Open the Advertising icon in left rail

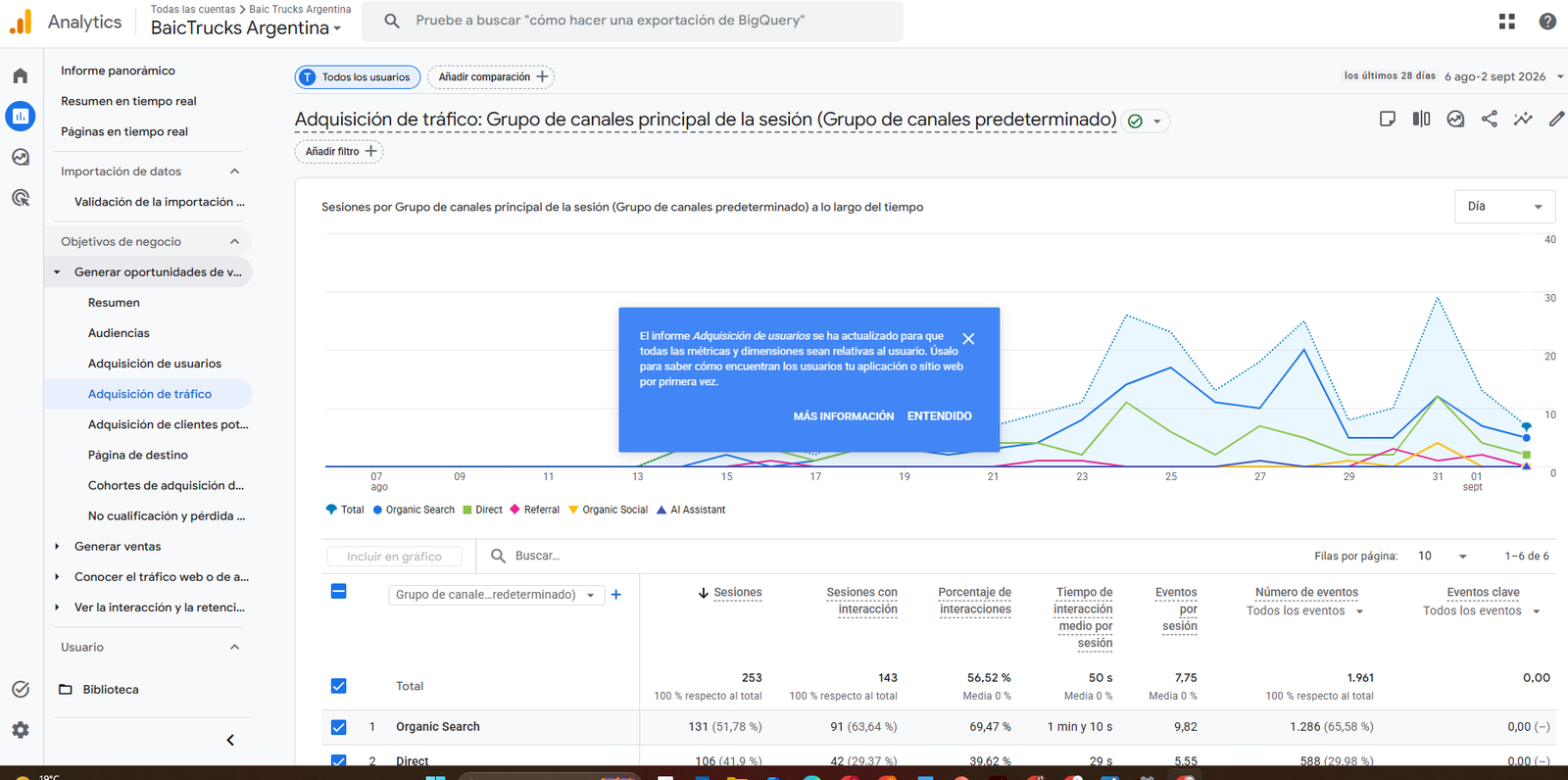(21, 198)
